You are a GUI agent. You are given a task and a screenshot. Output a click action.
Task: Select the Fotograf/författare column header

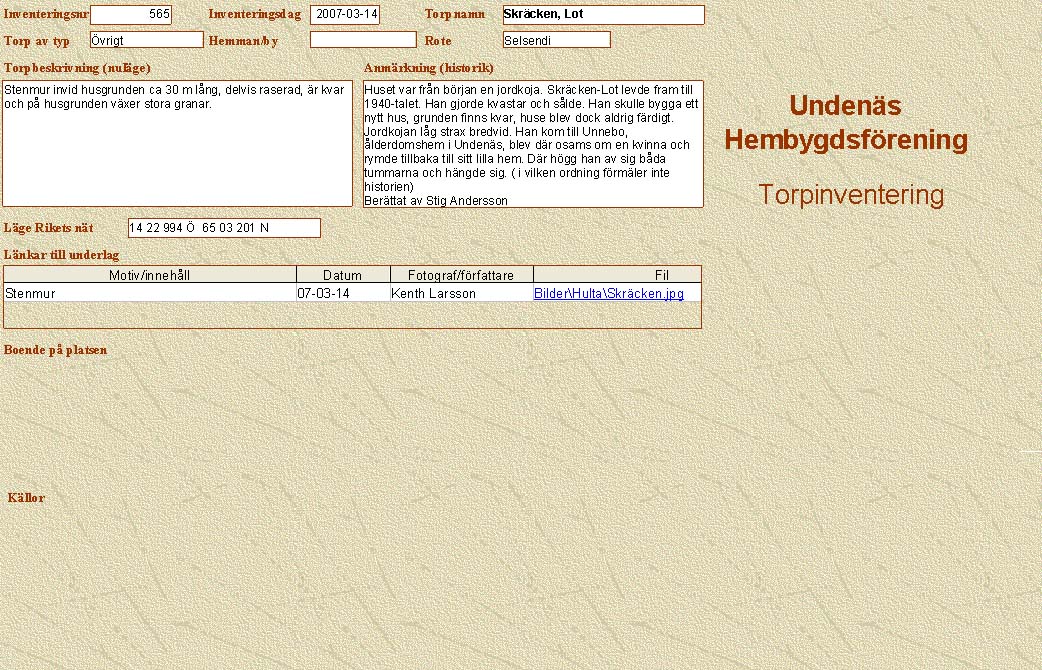(x=461, y=275)
